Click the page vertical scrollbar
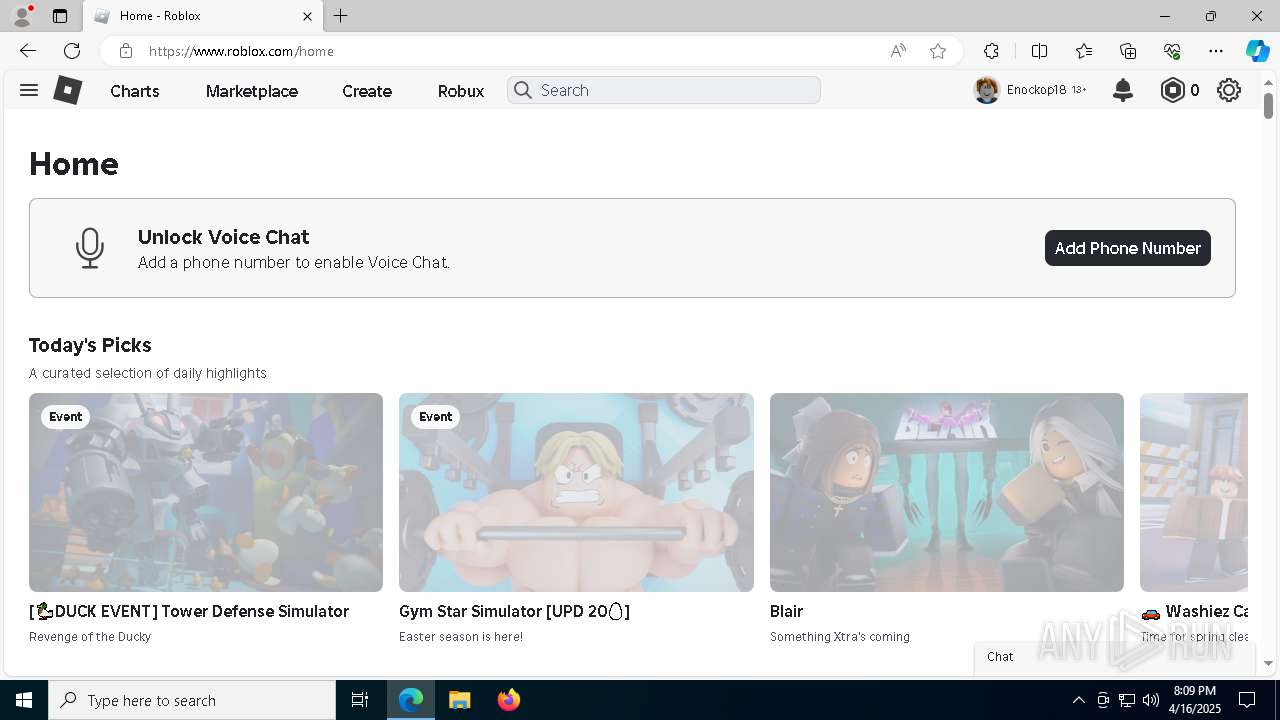 point(1268,104)
